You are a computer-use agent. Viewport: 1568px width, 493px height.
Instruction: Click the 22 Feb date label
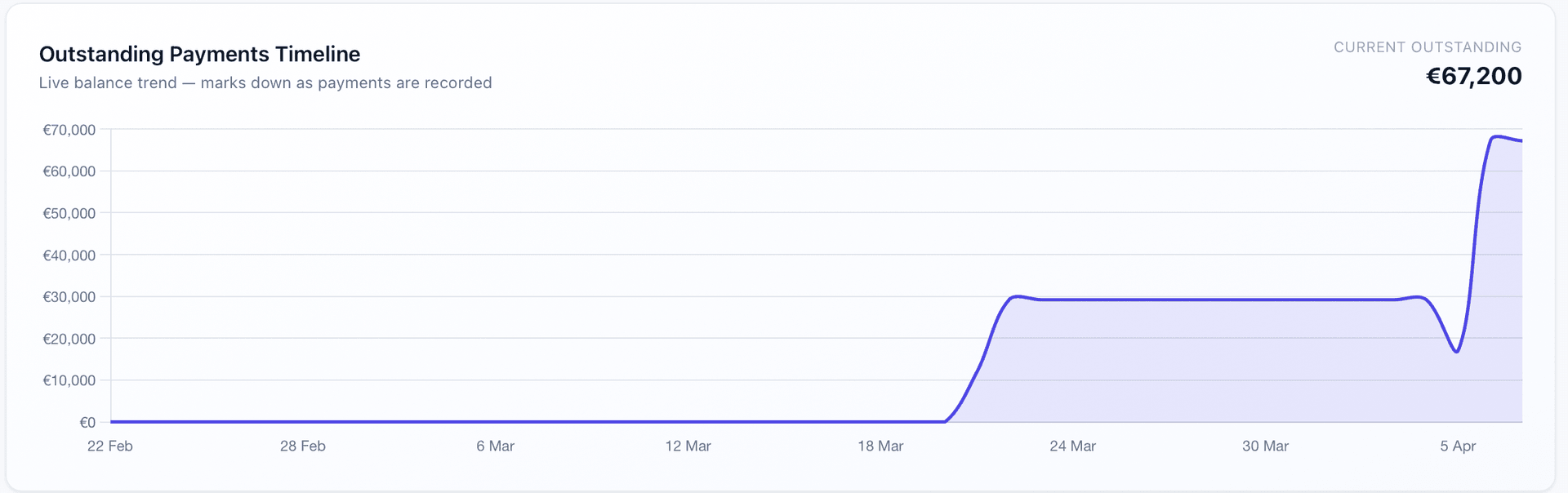110,446
